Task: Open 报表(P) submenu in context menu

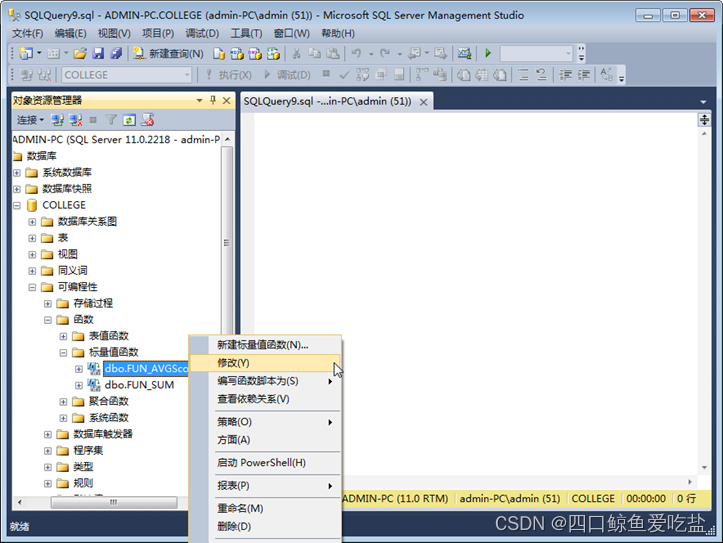Action: 265,486
